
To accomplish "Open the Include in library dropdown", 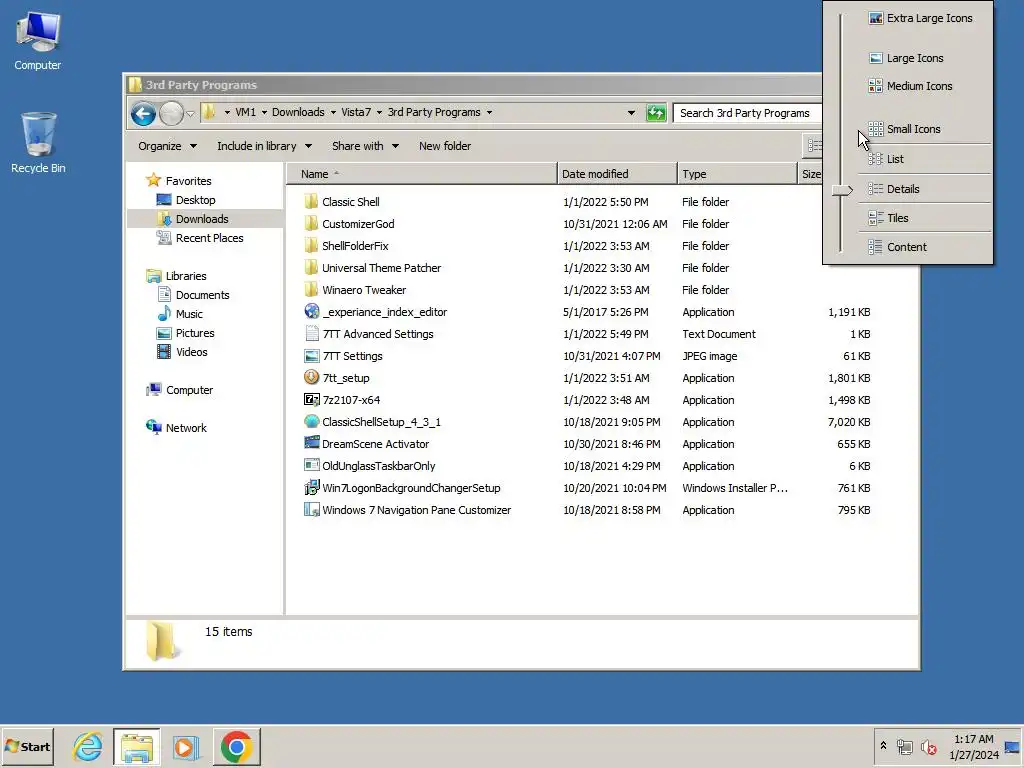I will pos(264,146).
